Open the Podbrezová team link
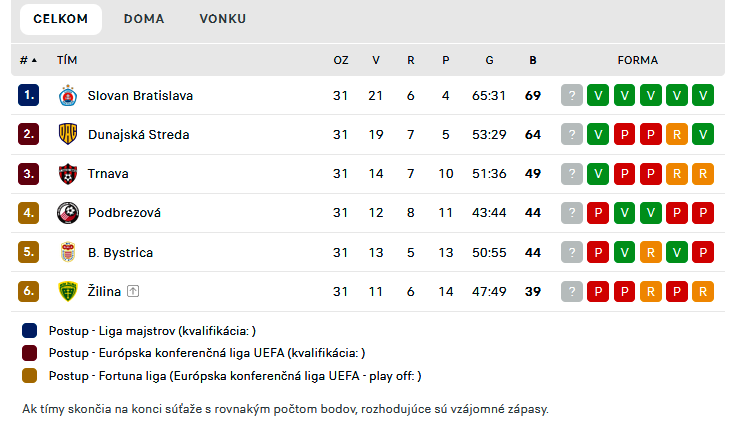 tap(124, 213)
